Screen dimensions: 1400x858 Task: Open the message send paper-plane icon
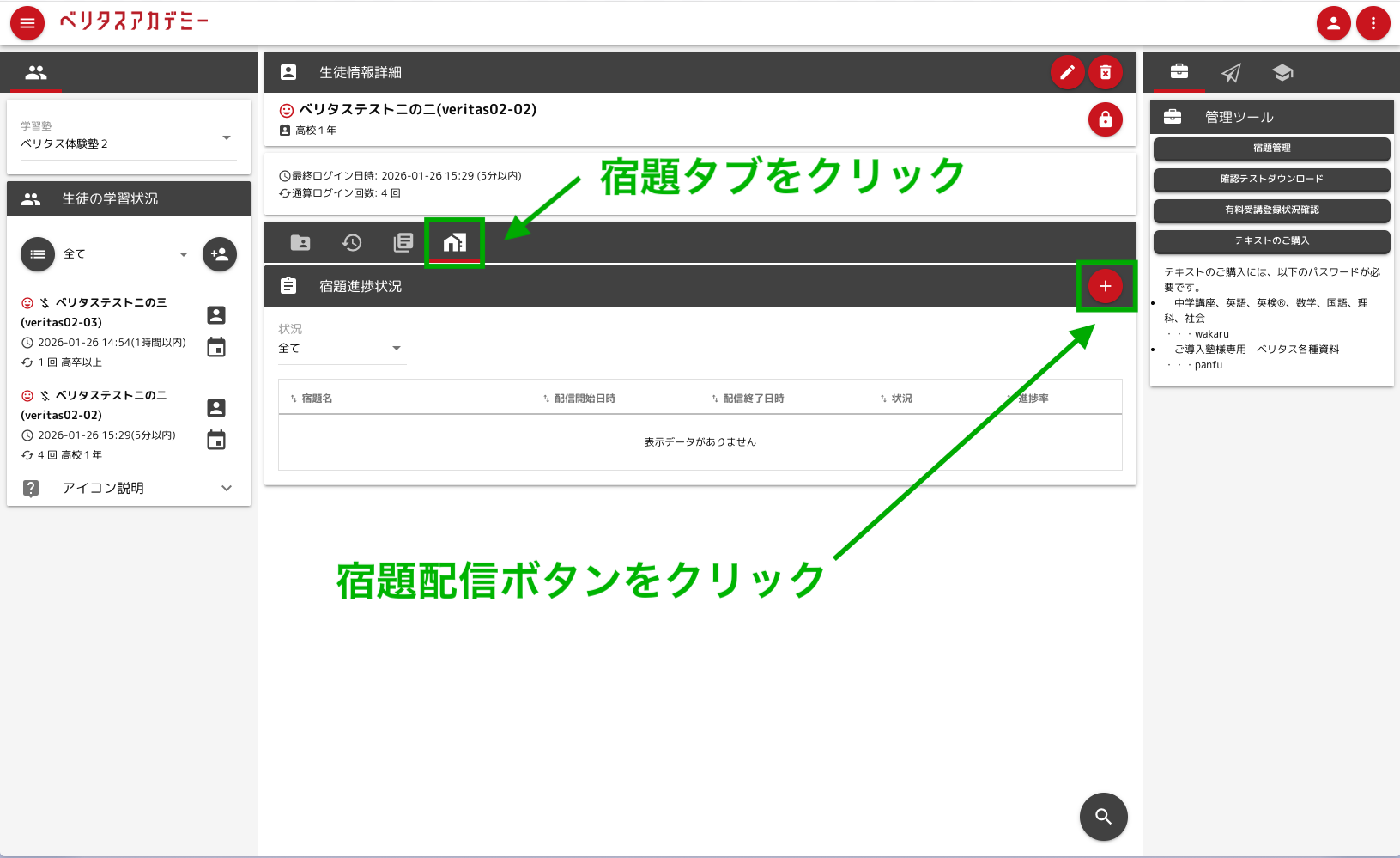(1231, 72)
